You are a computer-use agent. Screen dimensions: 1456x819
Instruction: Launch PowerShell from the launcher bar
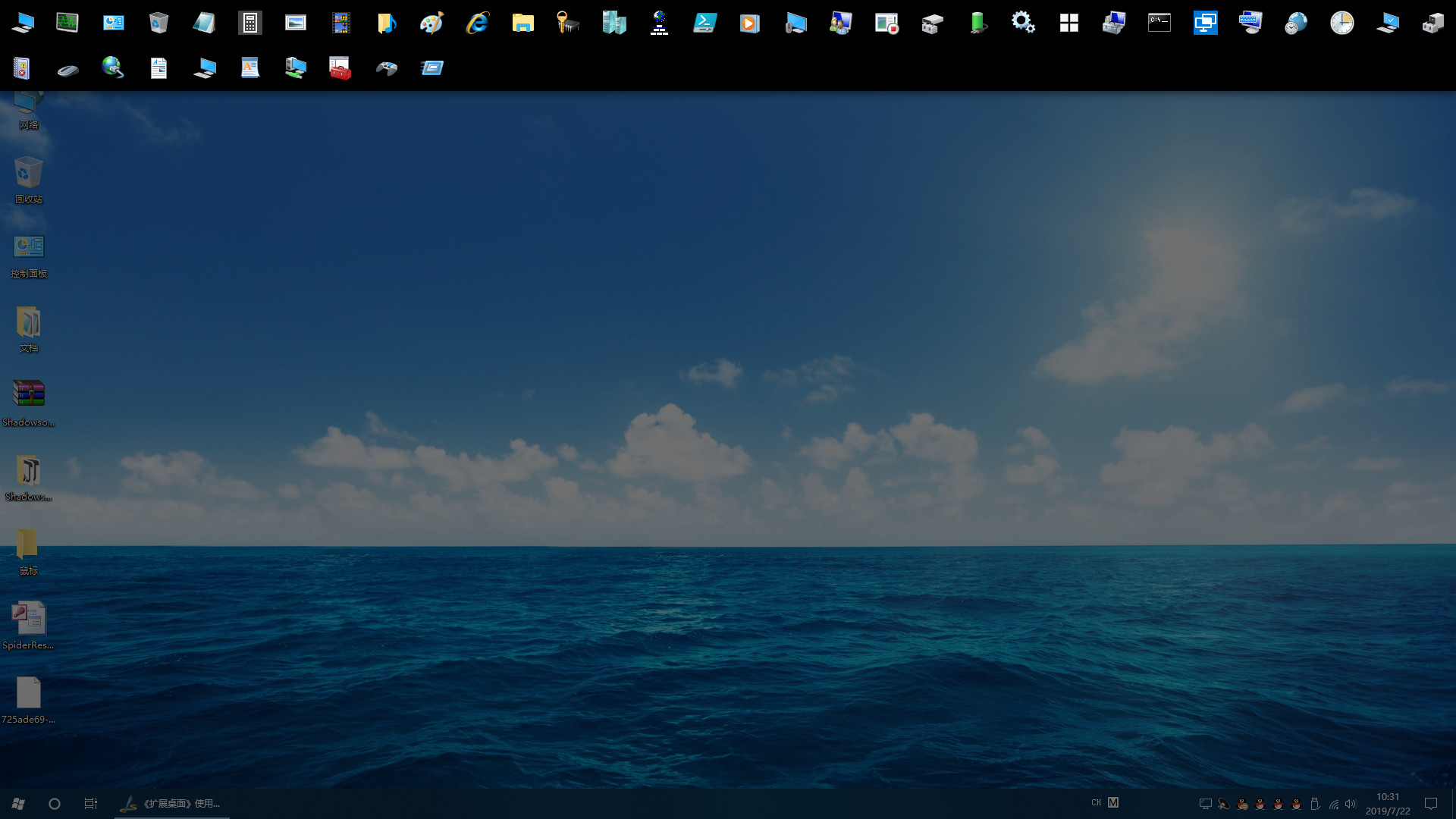(705, 23)
